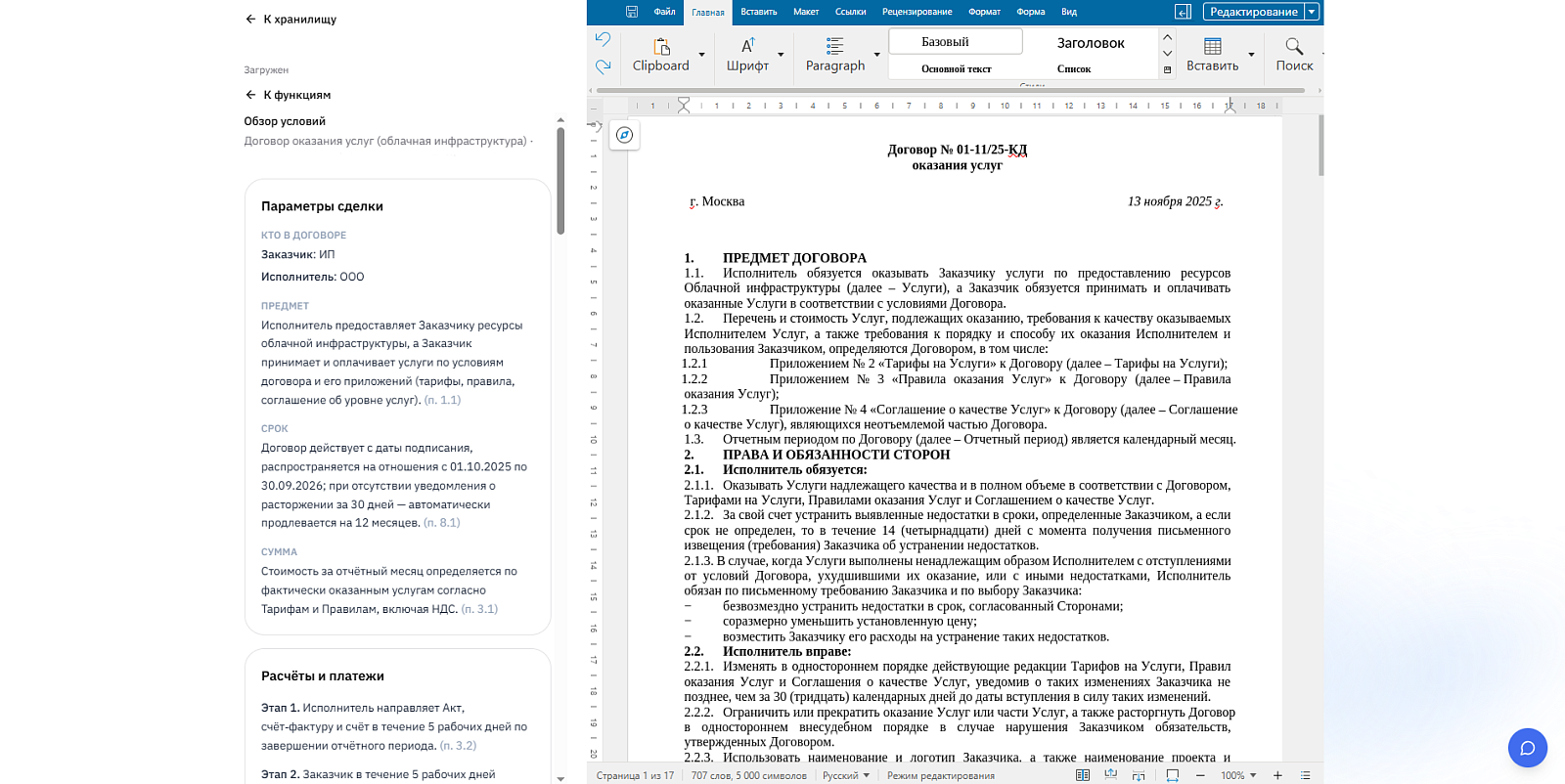The image size is (1565, 784).
Task: Zoom in with the plus icon
Action: point(1277,775)
